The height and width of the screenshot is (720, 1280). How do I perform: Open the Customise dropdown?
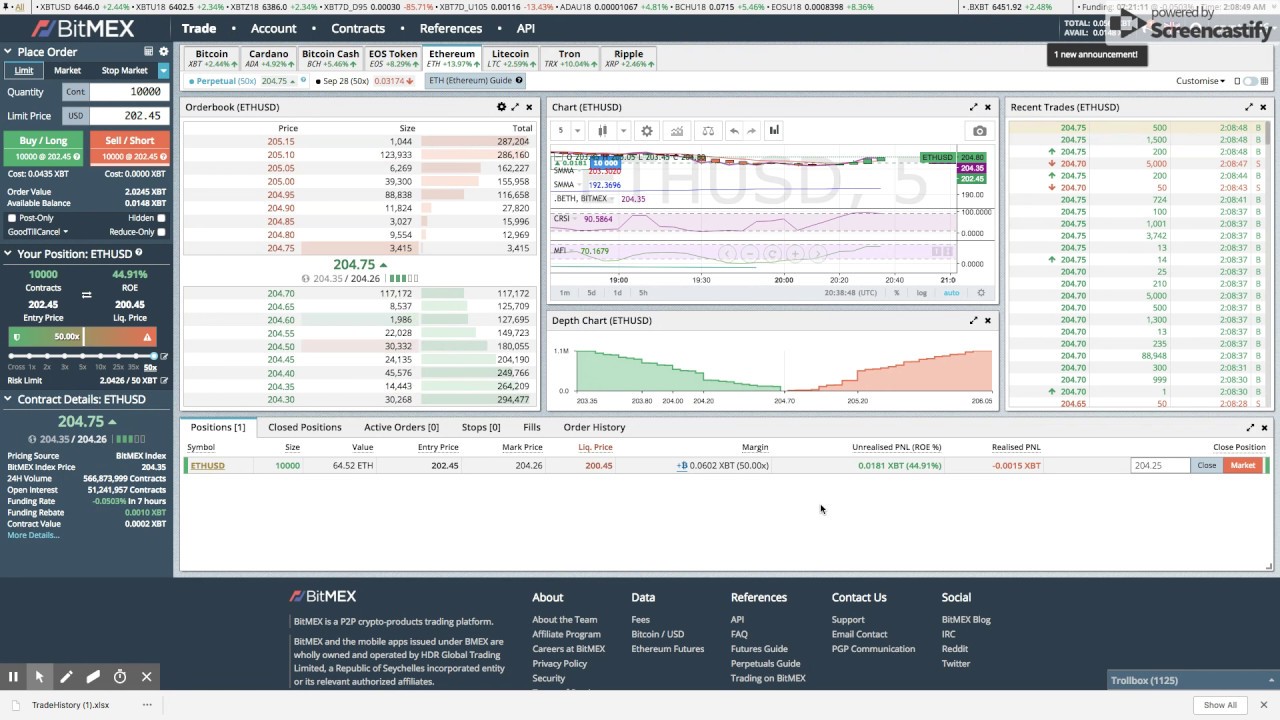tap(1200, 81)
